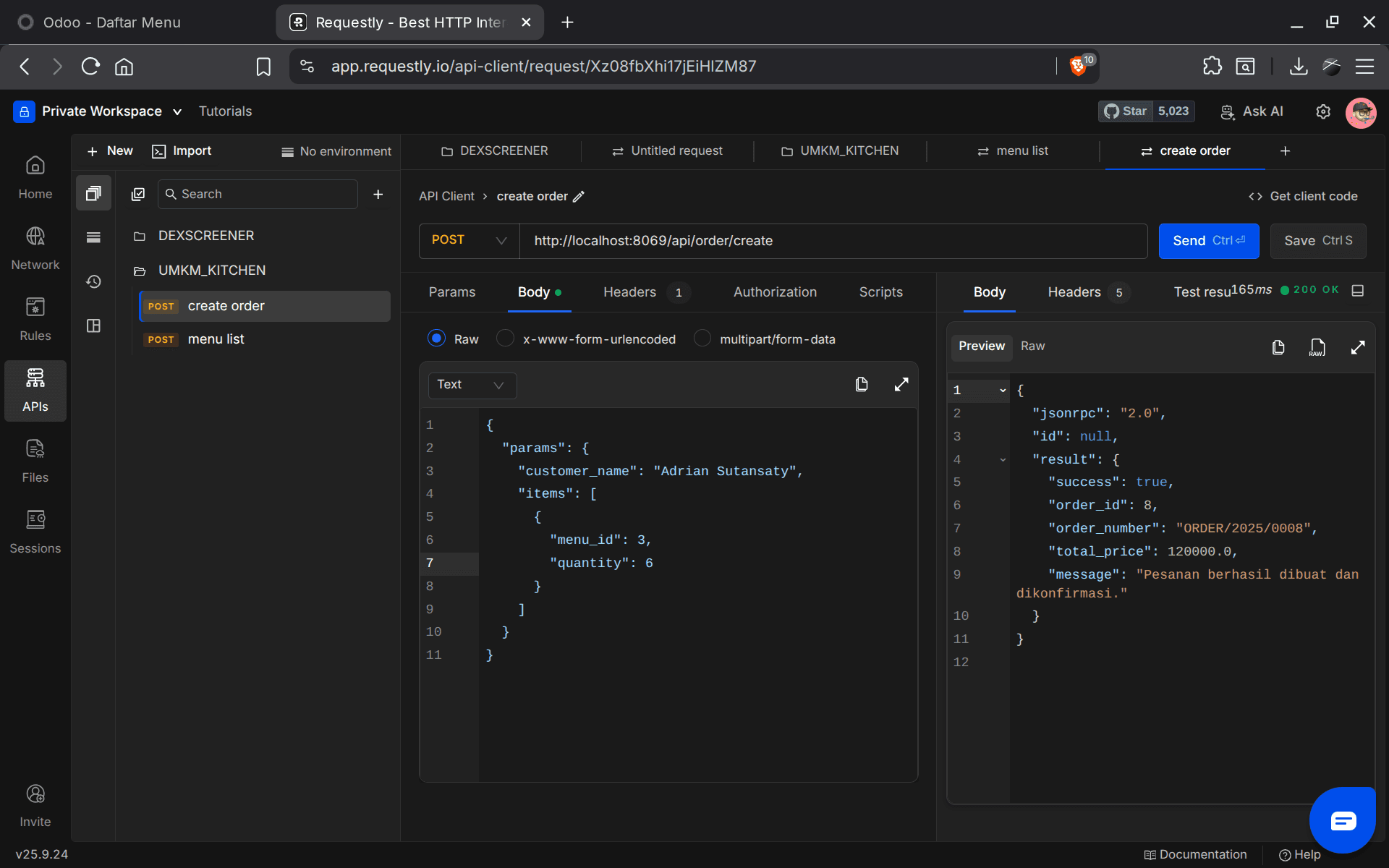Image resolution: width=1389 pixels, height=868 pixels.
Task: Edit the create order request name
Action: [578, 196]
